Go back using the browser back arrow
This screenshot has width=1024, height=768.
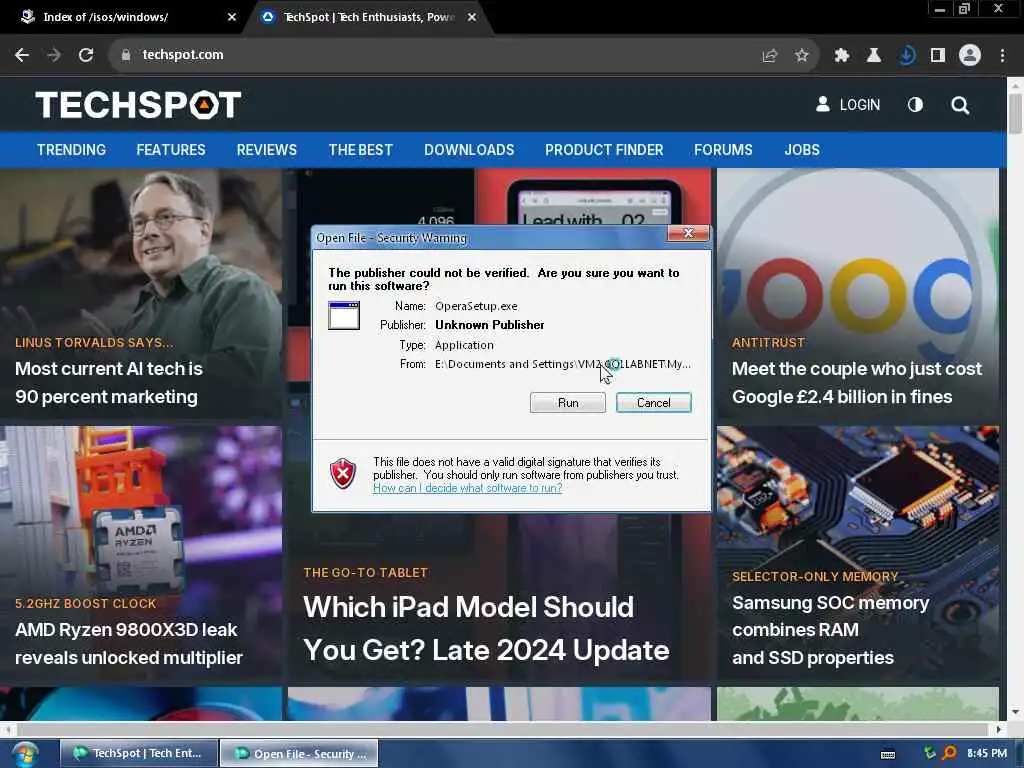coord(22,56)
